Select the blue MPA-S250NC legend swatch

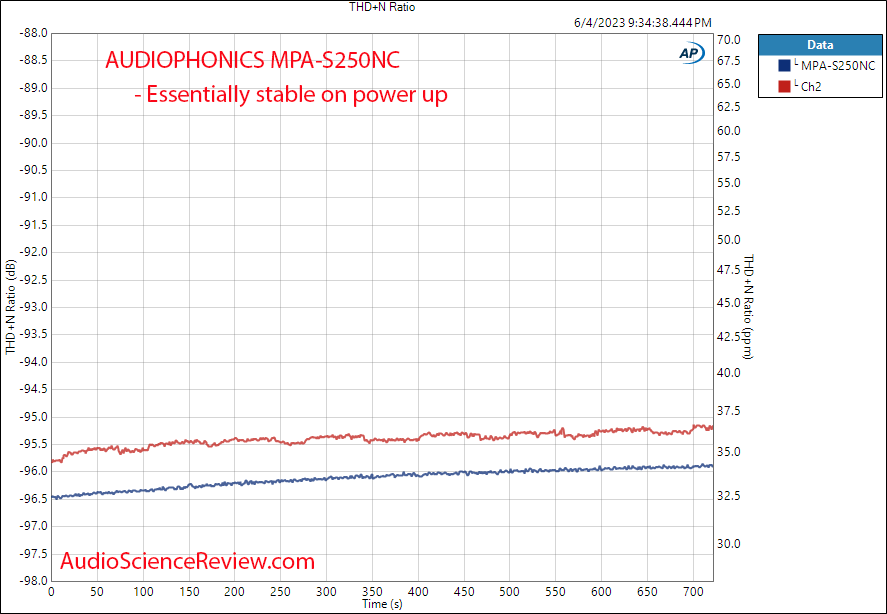pos(784,66)
